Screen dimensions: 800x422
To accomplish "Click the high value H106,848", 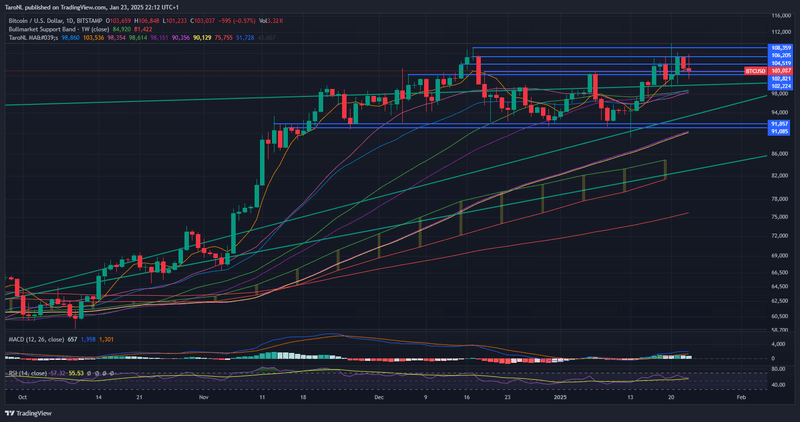I will tap(146, 21).
